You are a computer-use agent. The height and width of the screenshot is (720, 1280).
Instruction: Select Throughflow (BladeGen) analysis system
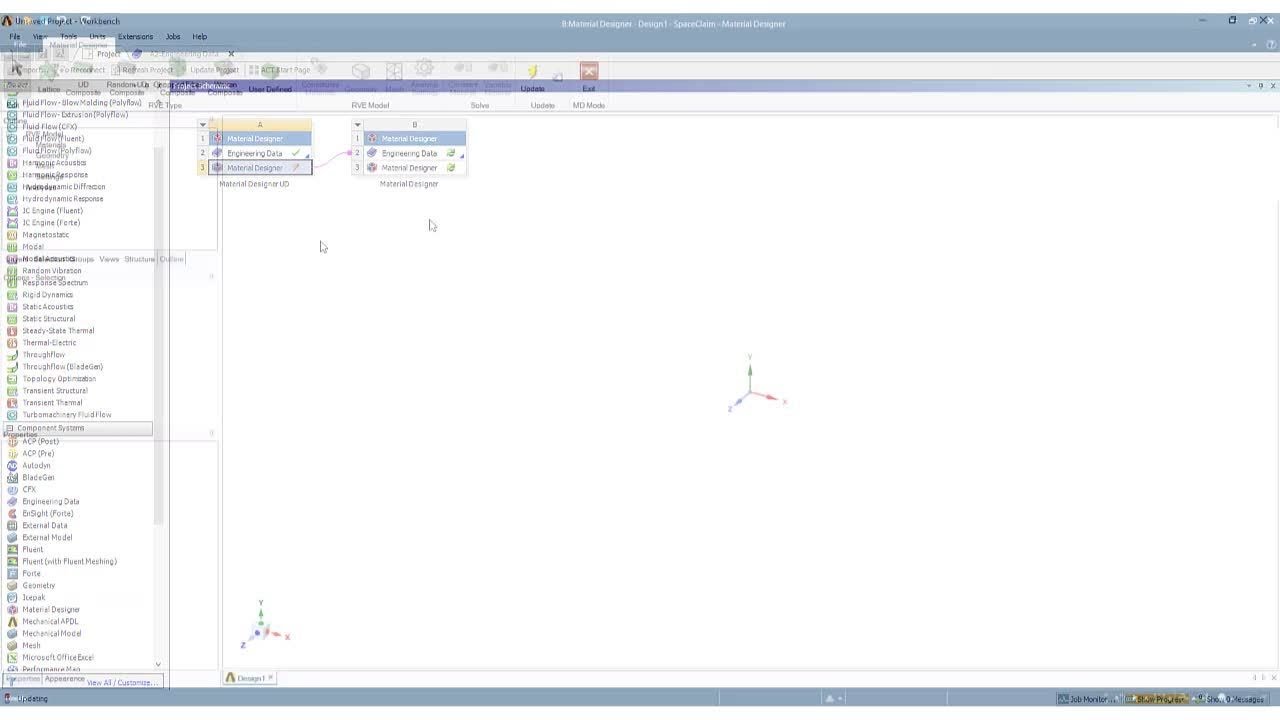(x=62, y=367)
